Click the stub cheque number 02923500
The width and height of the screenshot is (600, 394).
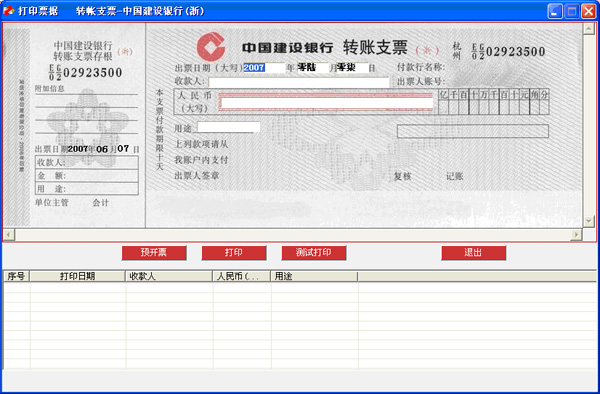tap(92, 72)
